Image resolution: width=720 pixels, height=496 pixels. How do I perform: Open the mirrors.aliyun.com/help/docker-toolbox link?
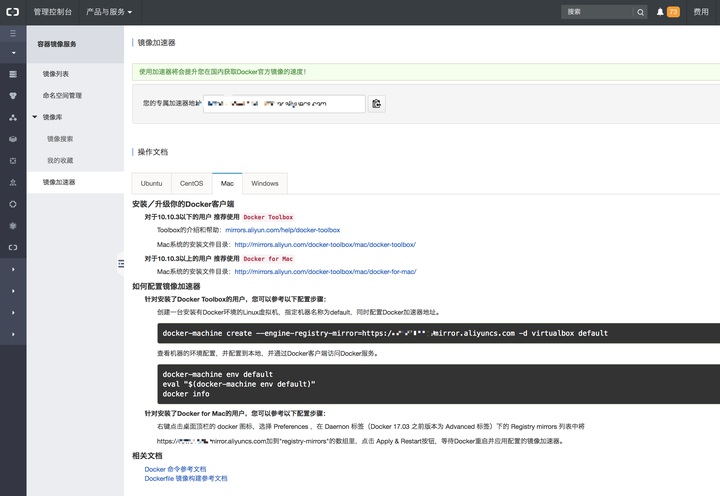(283, 230)
